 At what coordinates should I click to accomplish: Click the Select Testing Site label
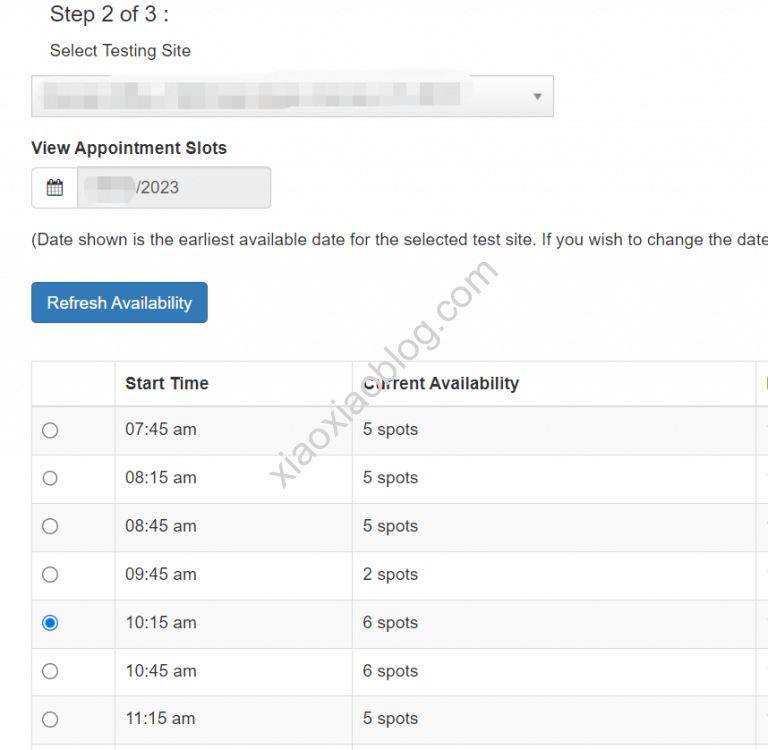[x=120, y=50]
